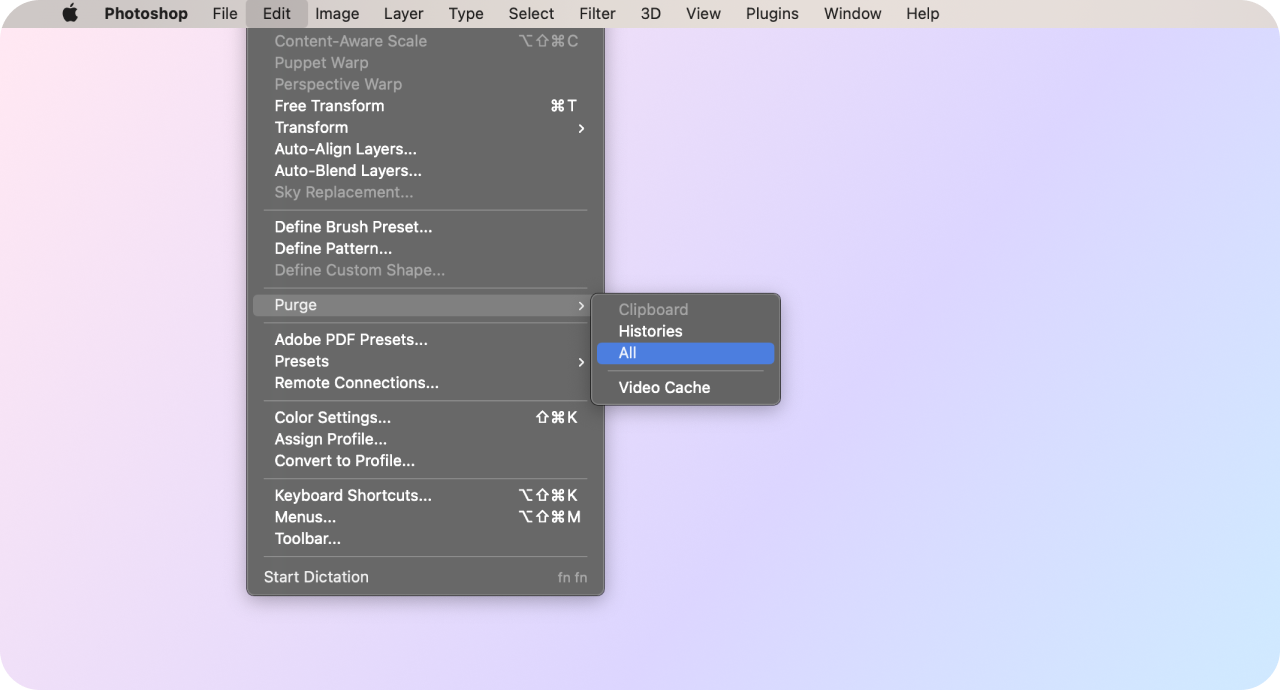The image size is (1280, 690).
Task: Select Define Pattern menu entry
Action: [333, 249]
